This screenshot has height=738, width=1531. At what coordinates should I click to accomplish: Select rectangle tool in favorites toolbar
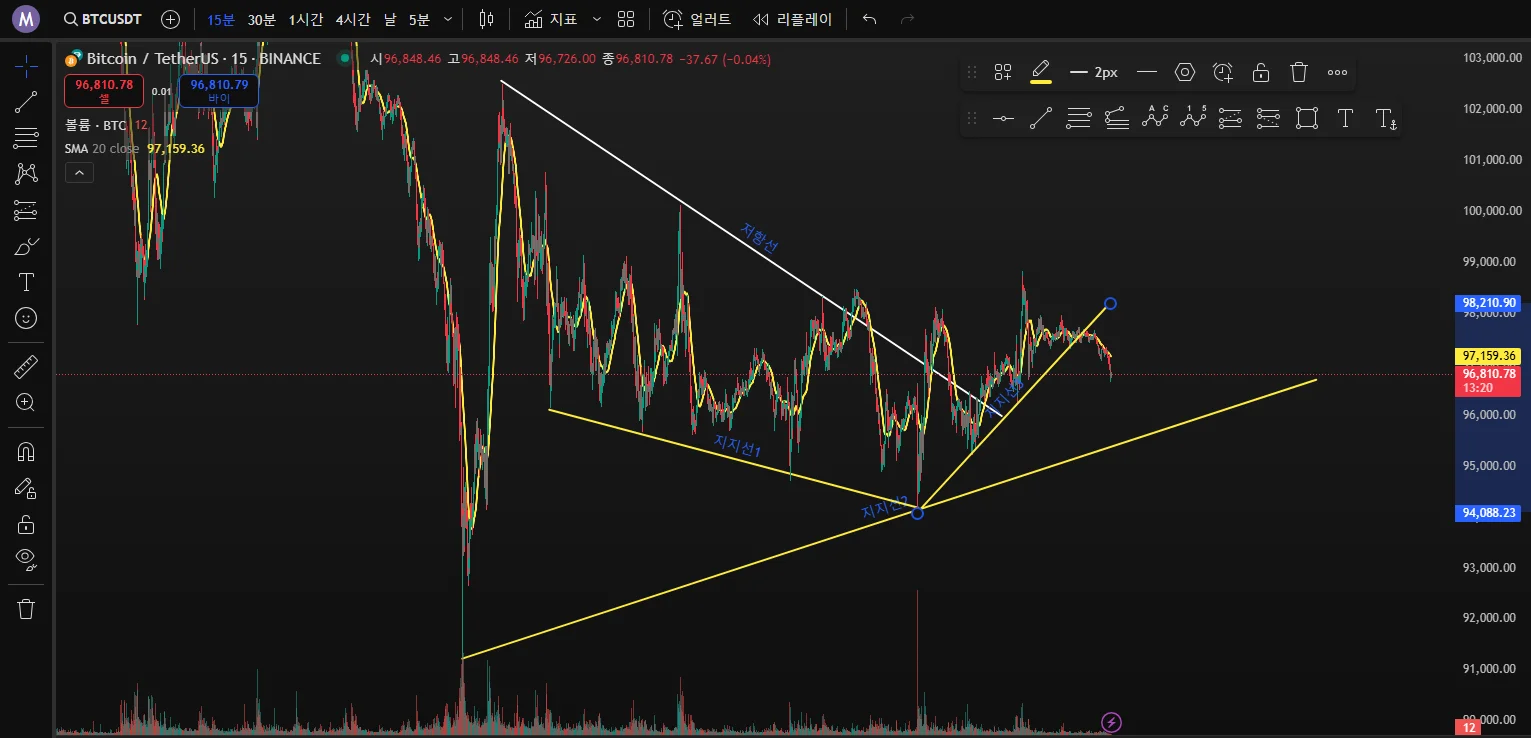1307,119
